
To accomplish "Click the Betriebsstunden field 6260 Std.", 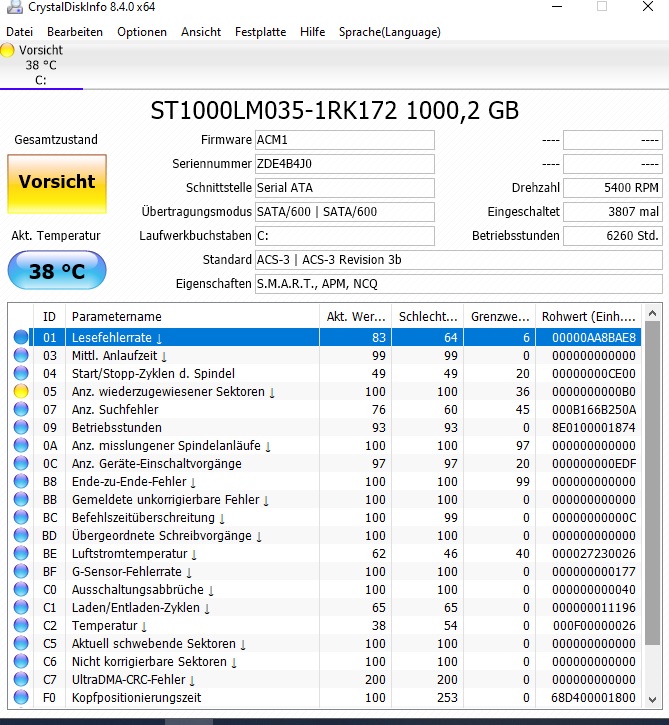I will coord(613,236).
